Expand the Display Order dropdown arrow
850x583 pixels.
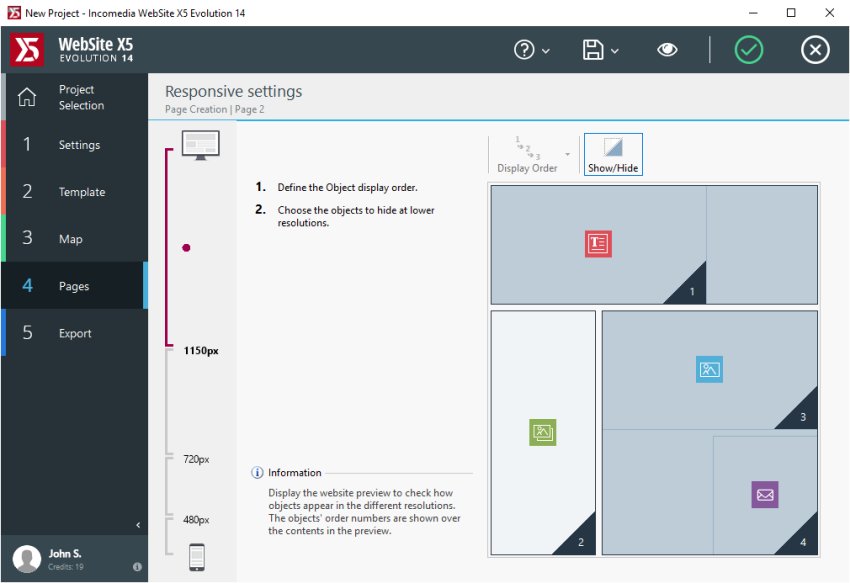pos(568,155)
